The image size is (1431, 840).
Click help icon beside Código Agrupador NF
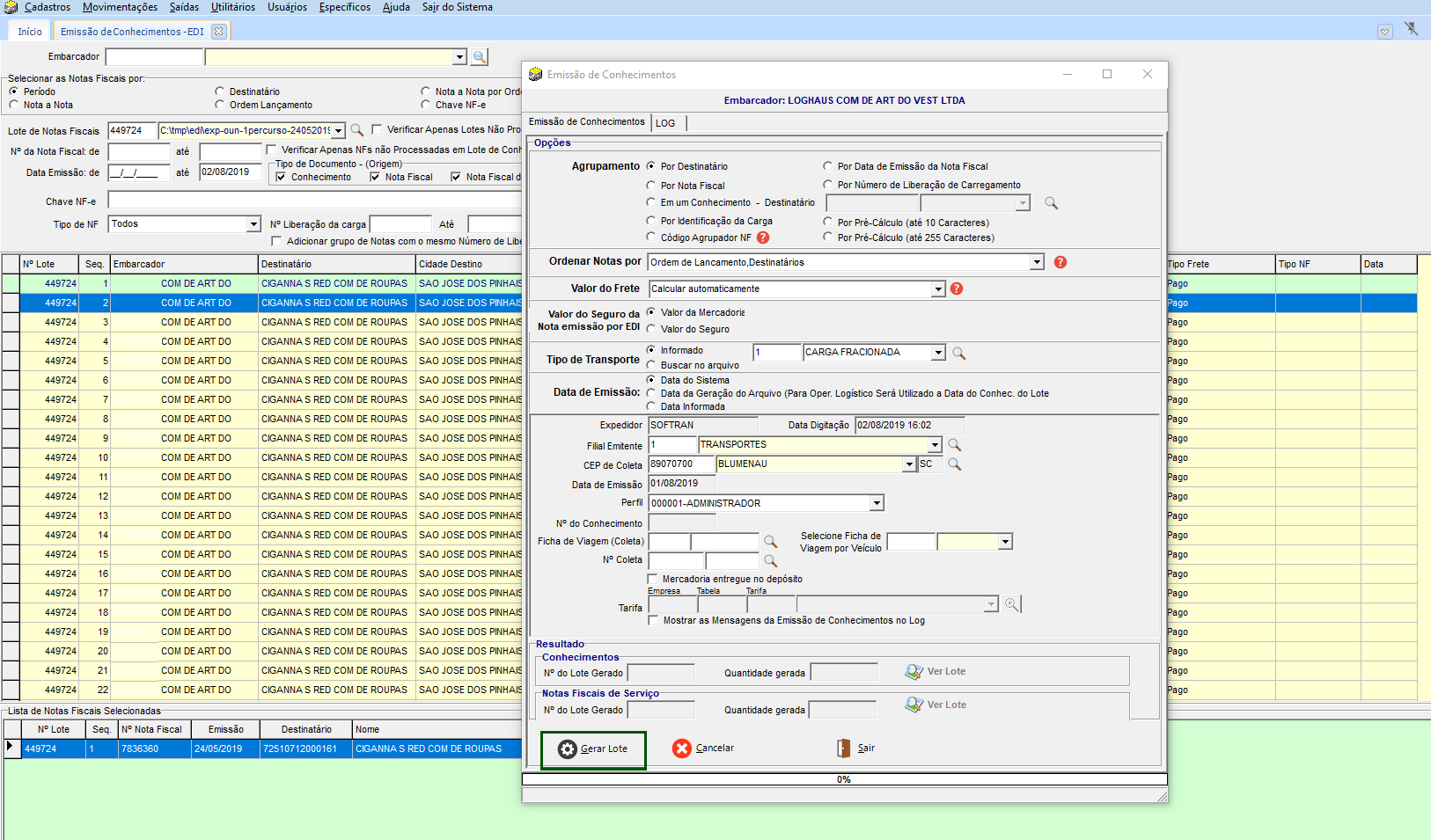763,237
